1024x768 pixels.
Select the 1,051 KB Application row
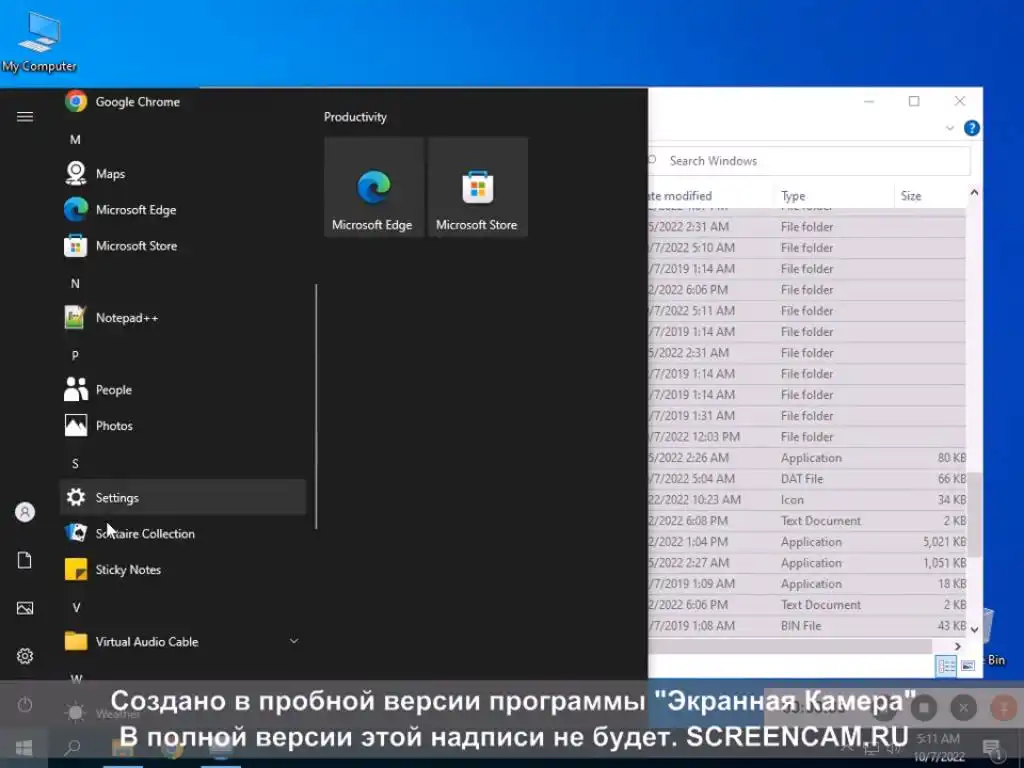coord(807,562)
